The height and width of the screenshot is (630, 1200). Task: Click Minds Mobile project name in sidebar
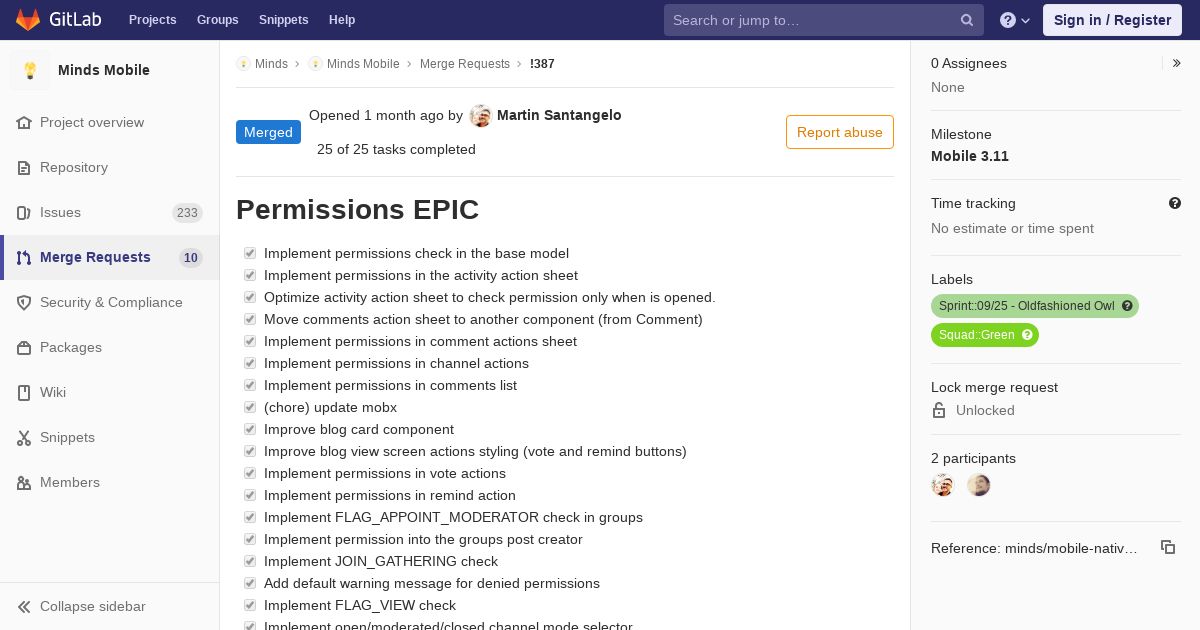pyautogui.click(x=104, y=70)
